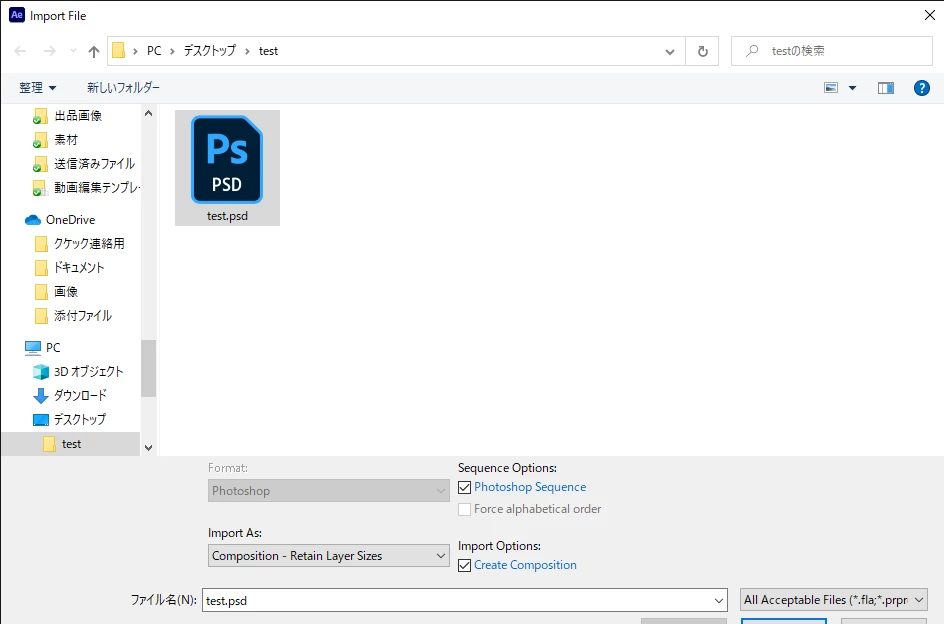Select test in the address breadcrumb
944x624 pixels.
point(269,51)
